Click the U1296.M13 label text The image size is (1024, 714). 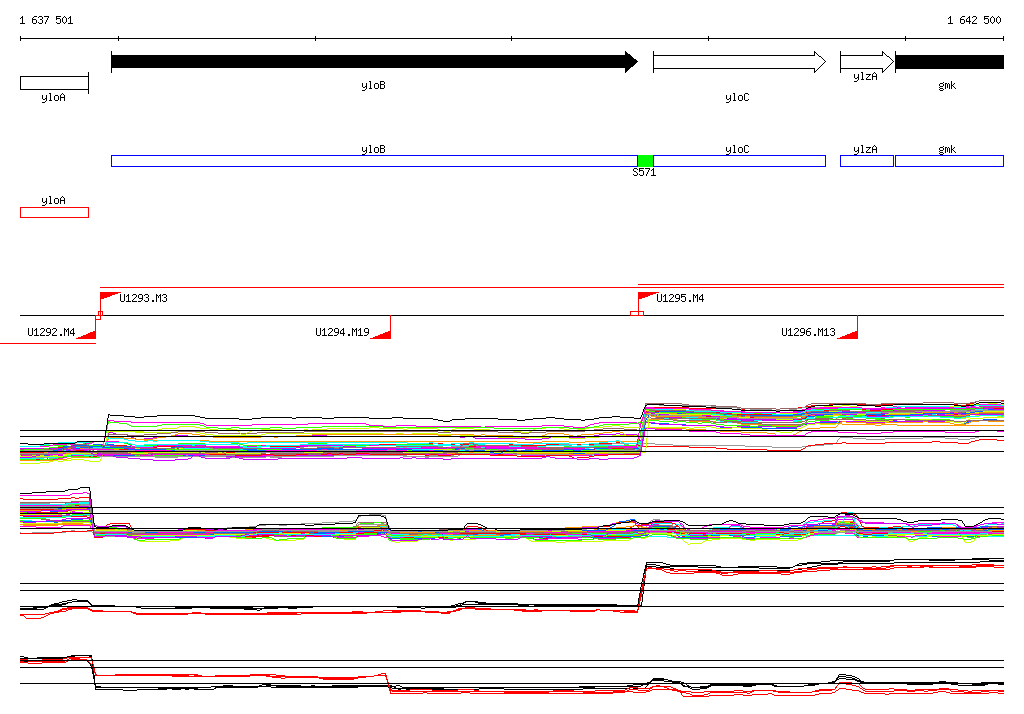point(808,332)
